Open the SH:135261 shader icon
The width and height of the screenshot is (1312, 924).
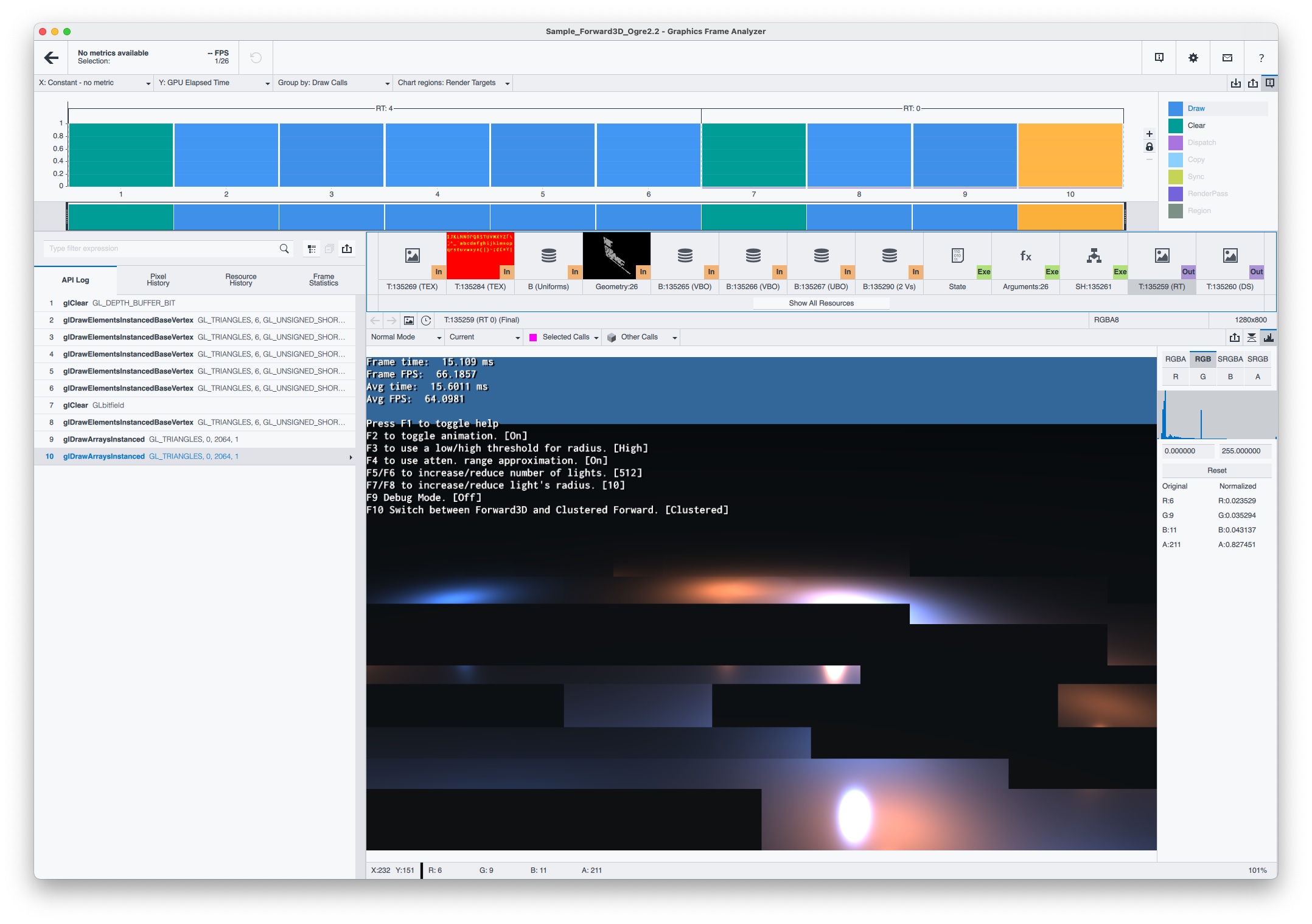tap(1094, 263)
